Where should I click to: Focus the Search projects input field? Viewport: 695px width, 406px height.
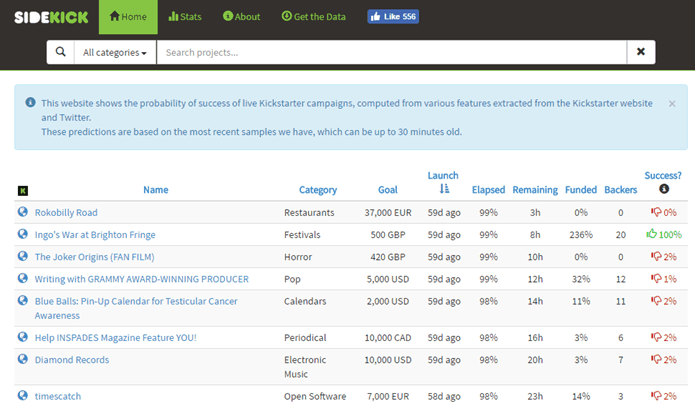coord(392,52)
